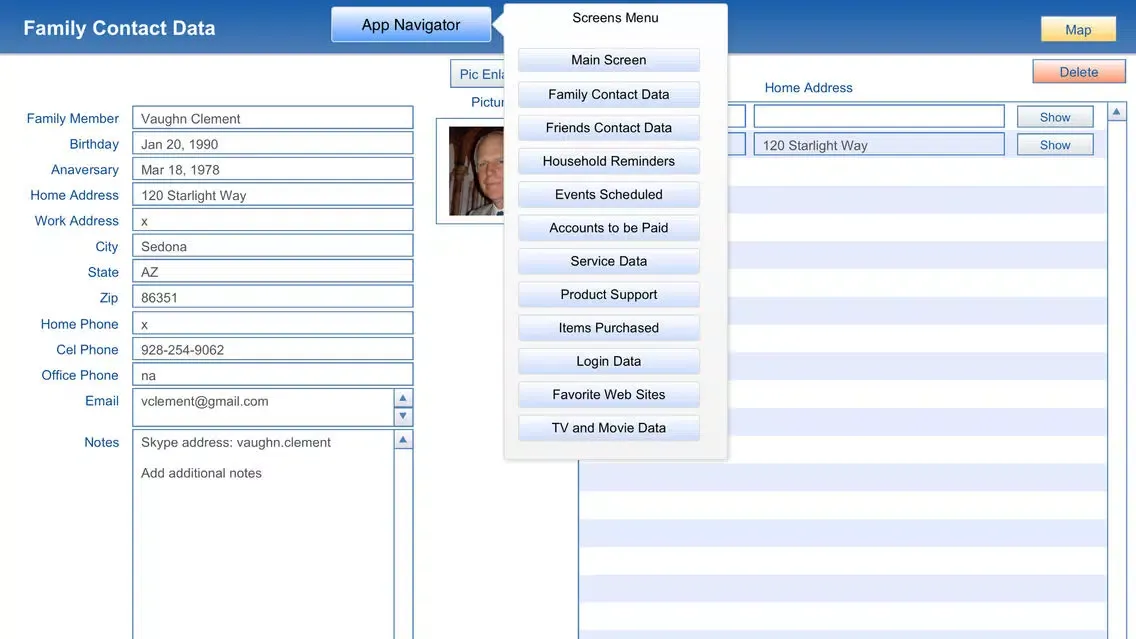Open Friends Contact Data screen
This screenshot has height=639, width=1136.
(x=608, y=128)
